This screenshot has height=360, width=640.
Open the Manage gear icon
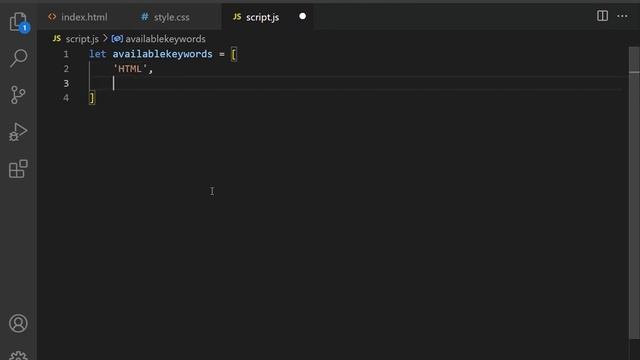(18, 356)
